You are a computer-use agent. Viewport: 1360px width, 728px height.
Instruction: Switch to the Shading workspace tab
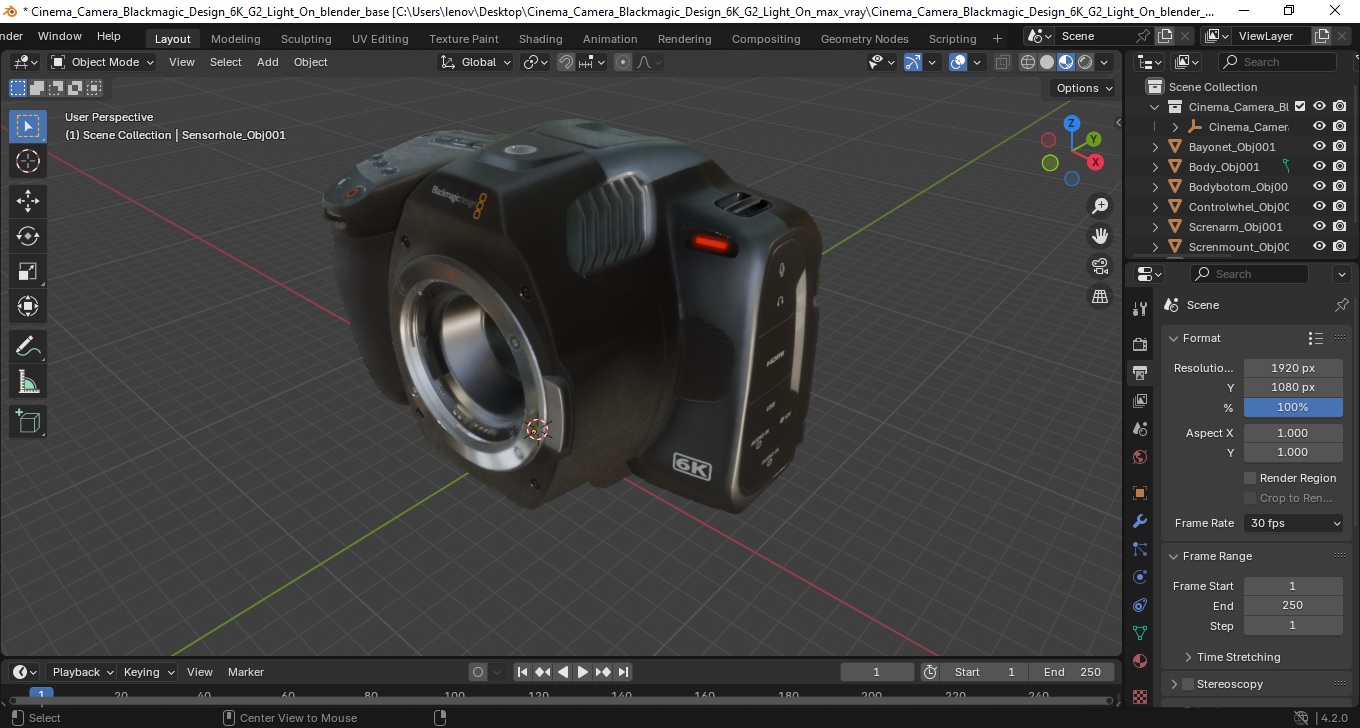pyautogui.click(x=540, y=39)
